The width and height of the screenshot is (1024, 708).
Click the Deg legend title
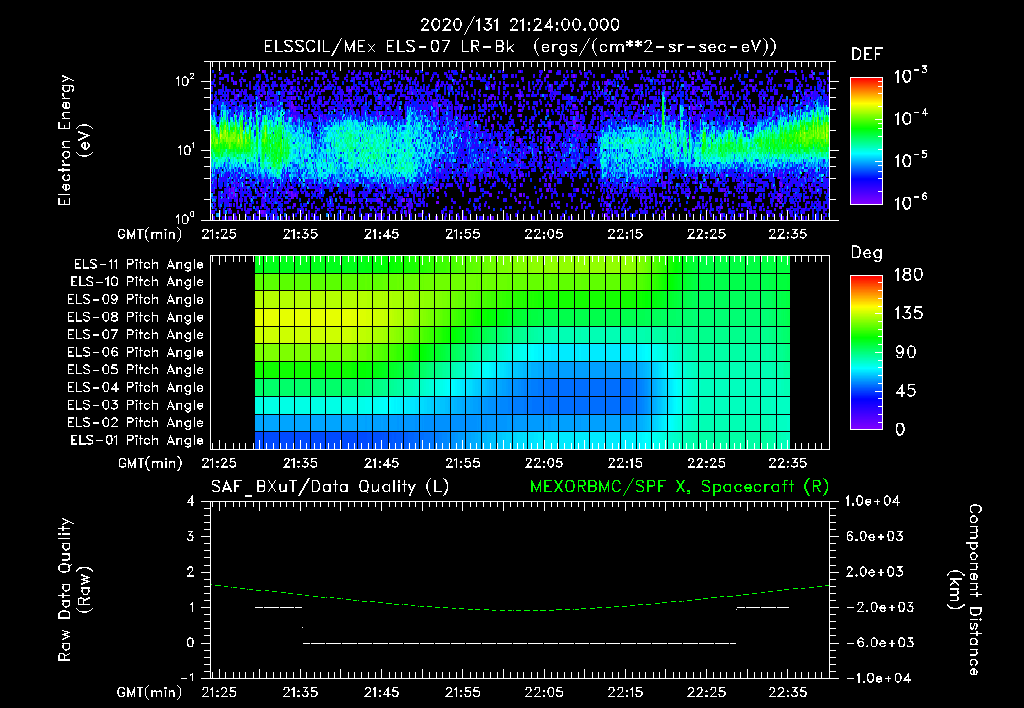point(866,253)
